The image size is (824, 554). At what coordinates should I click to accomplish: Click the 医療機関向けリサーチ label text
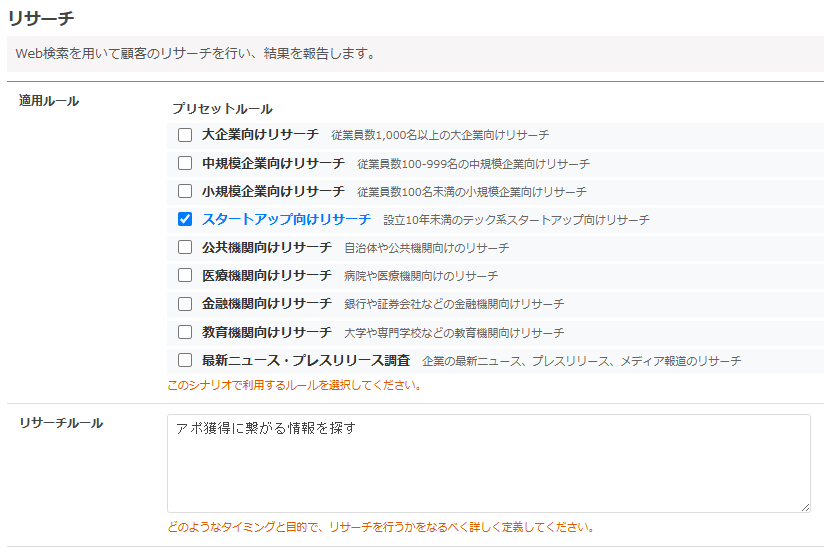pos(266,275)
